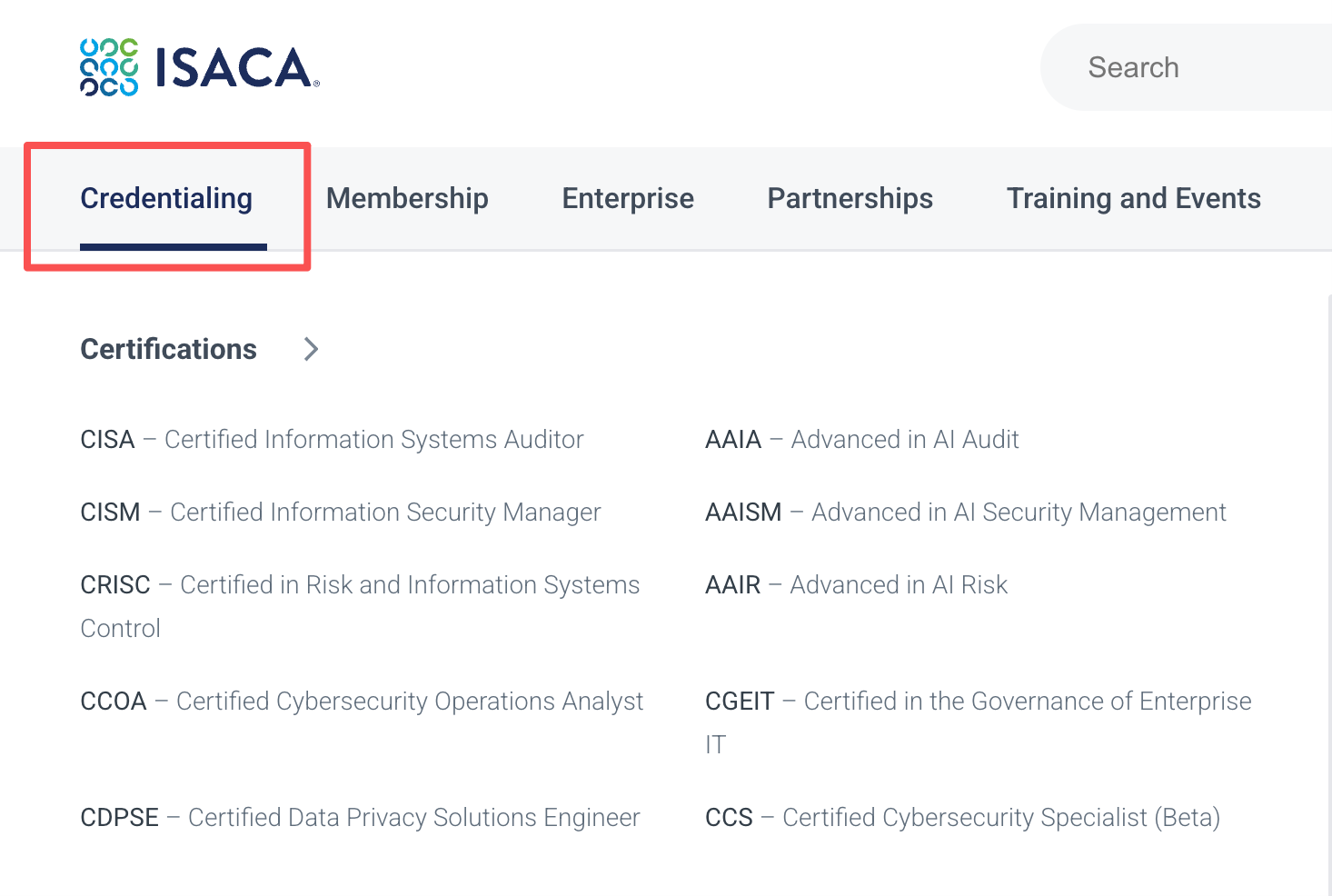Open CISA Certified Information Systems Auditor

pyautogui.click(x=332, y=440)
